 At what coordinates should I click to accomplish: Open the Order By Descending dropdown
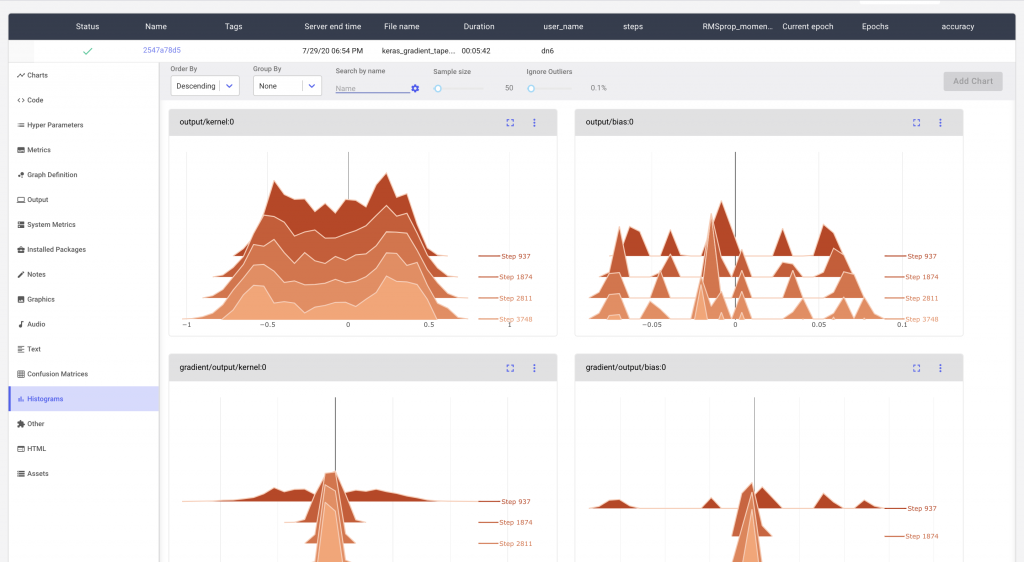point(205,86)
